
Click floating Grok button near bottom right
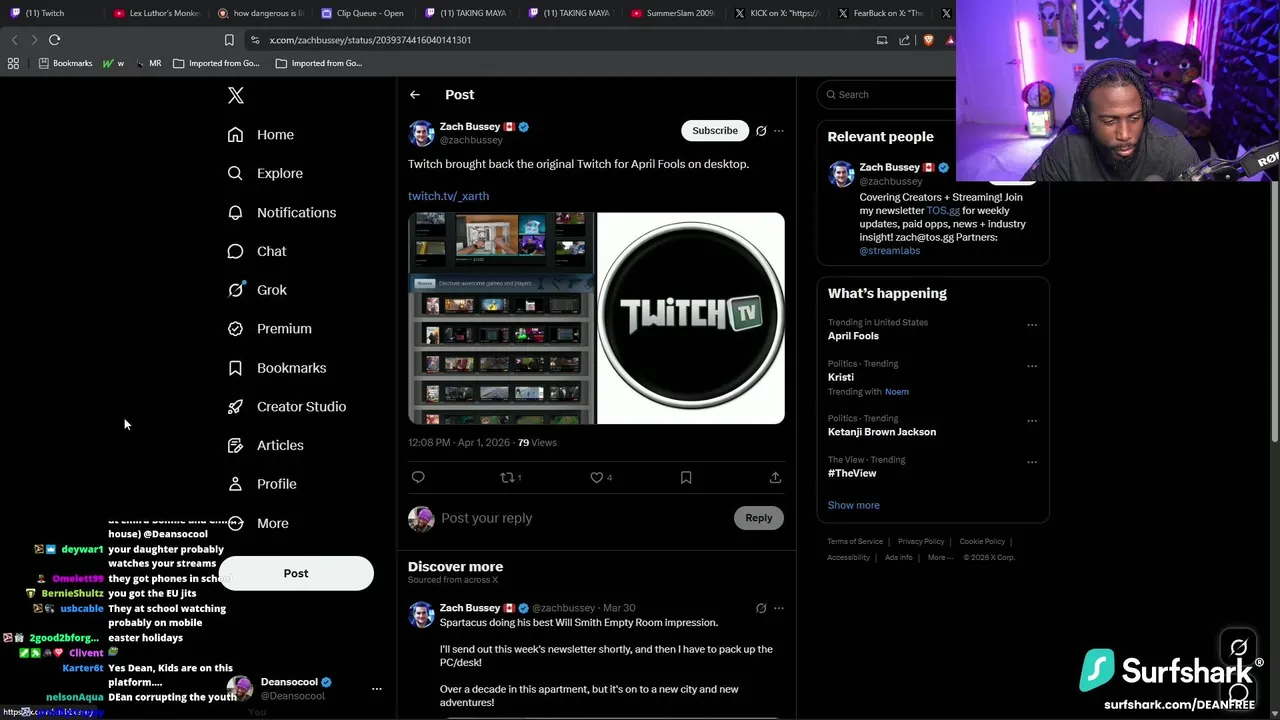coord(1239,648)
